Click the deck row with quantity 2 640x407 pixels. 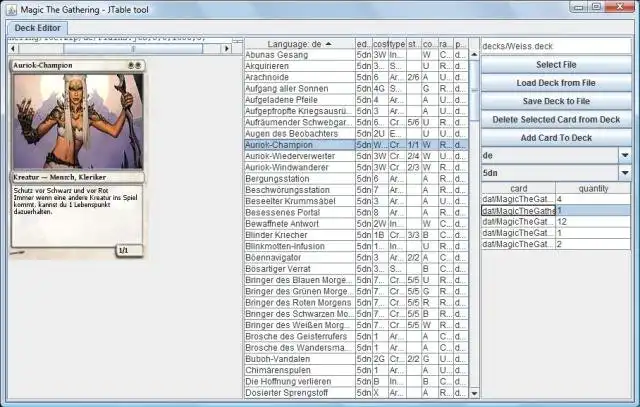point(556,245)
